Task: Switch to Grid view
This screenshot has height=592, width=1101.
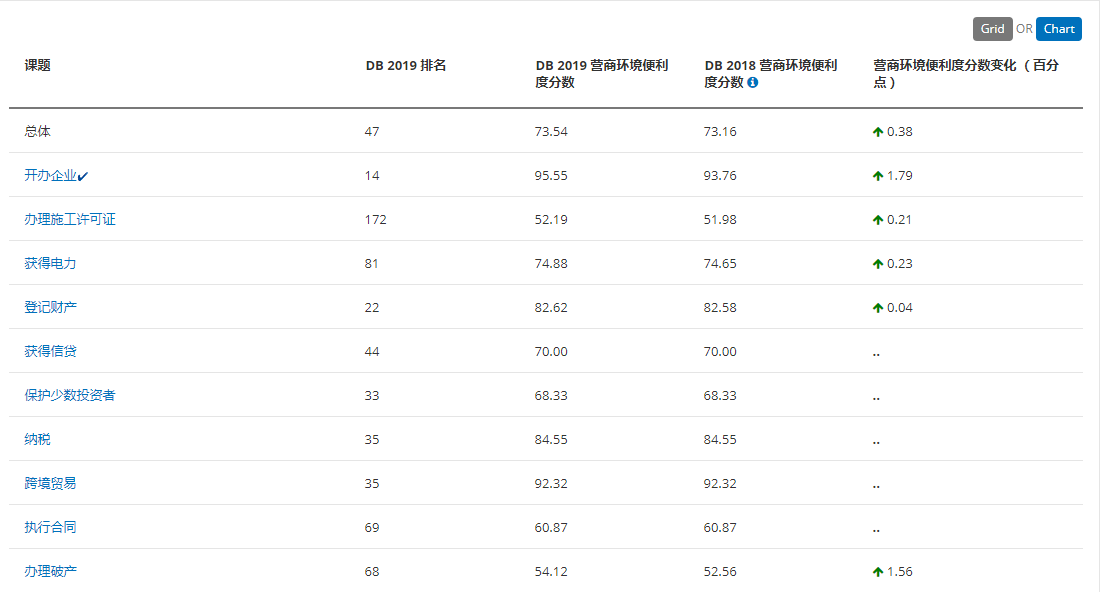Action: 992,29
